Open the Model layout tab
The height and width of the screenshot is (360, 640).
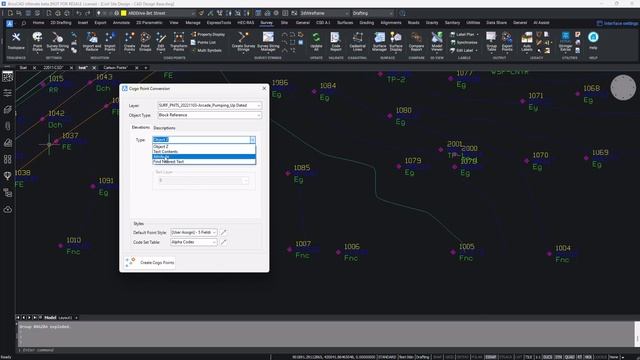click(x=50, y=318)
